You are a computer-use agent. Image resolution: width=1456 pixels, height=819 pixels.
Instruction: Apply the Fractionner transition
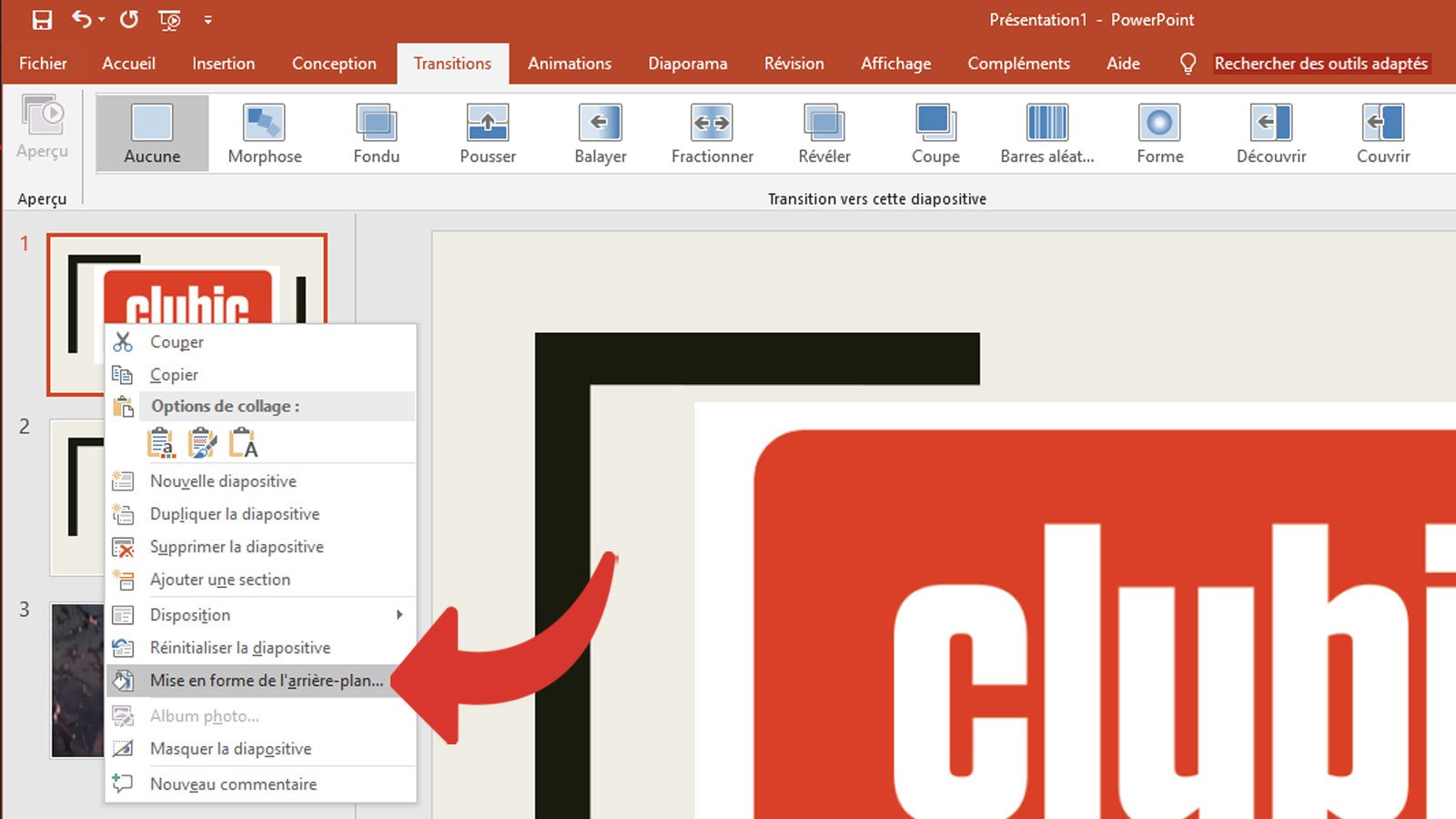coord(712,132)
